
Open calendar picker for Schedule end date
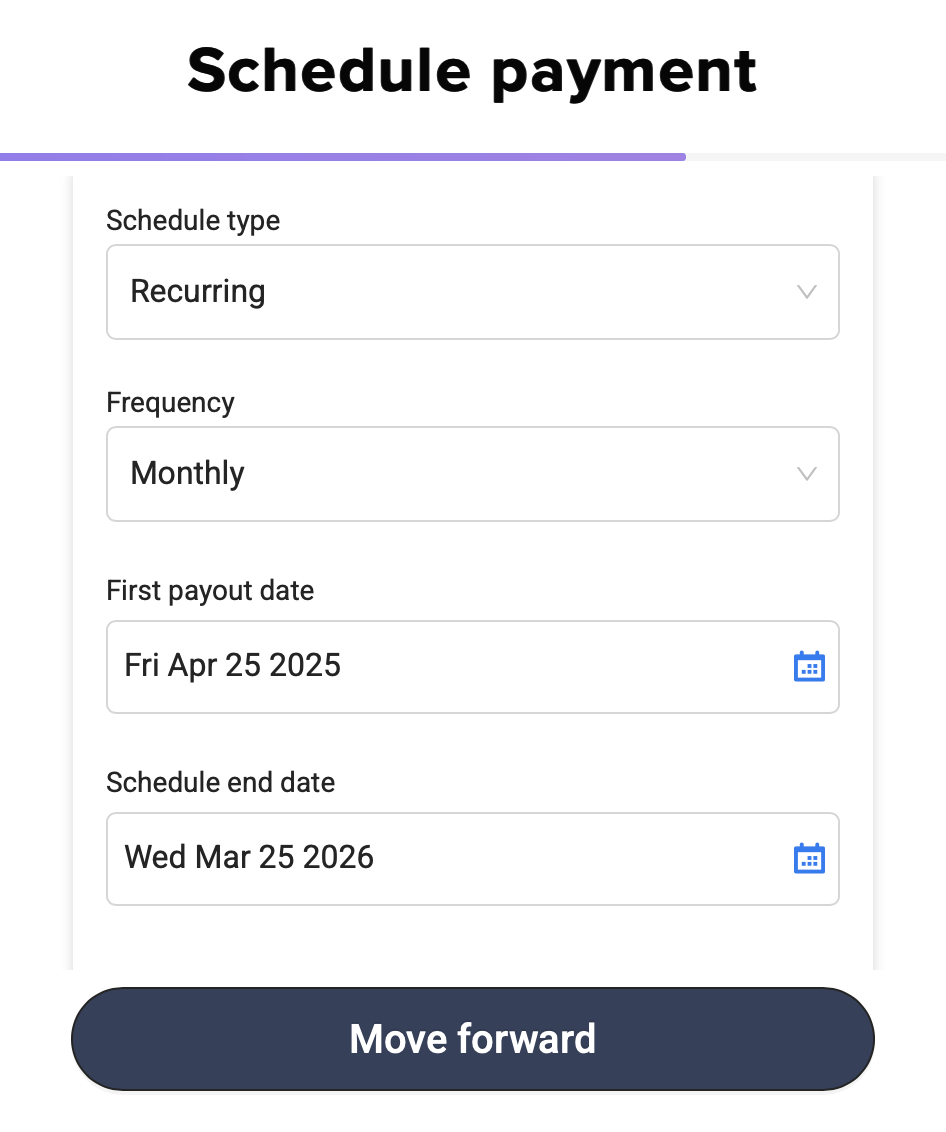[808, 859]
